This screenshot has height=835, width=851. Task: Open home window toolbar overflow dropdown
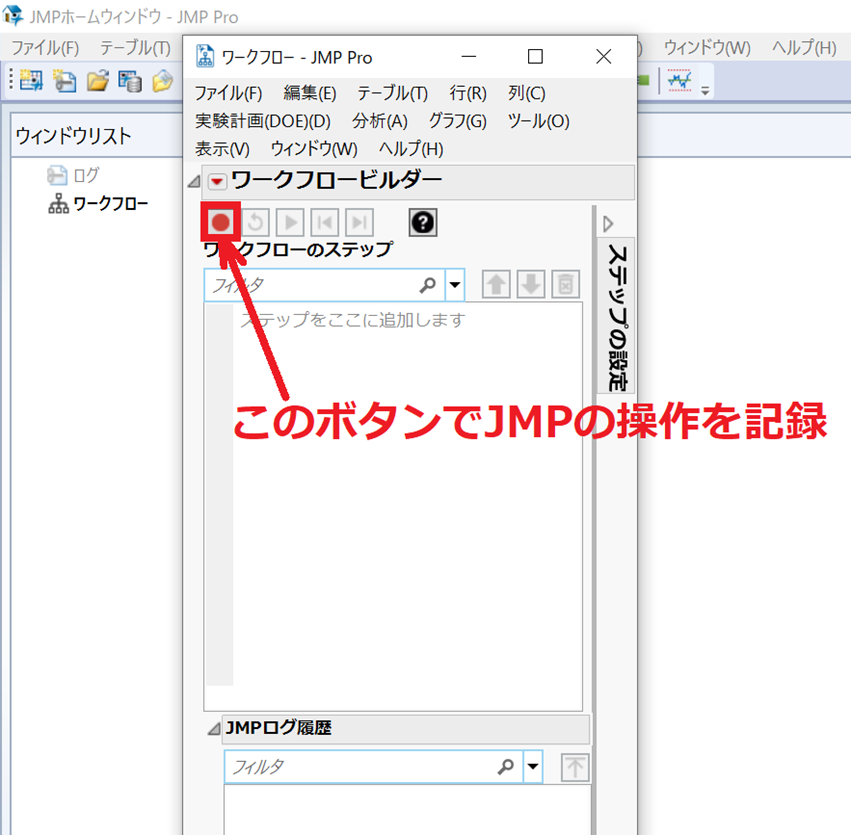pos(705,91)
